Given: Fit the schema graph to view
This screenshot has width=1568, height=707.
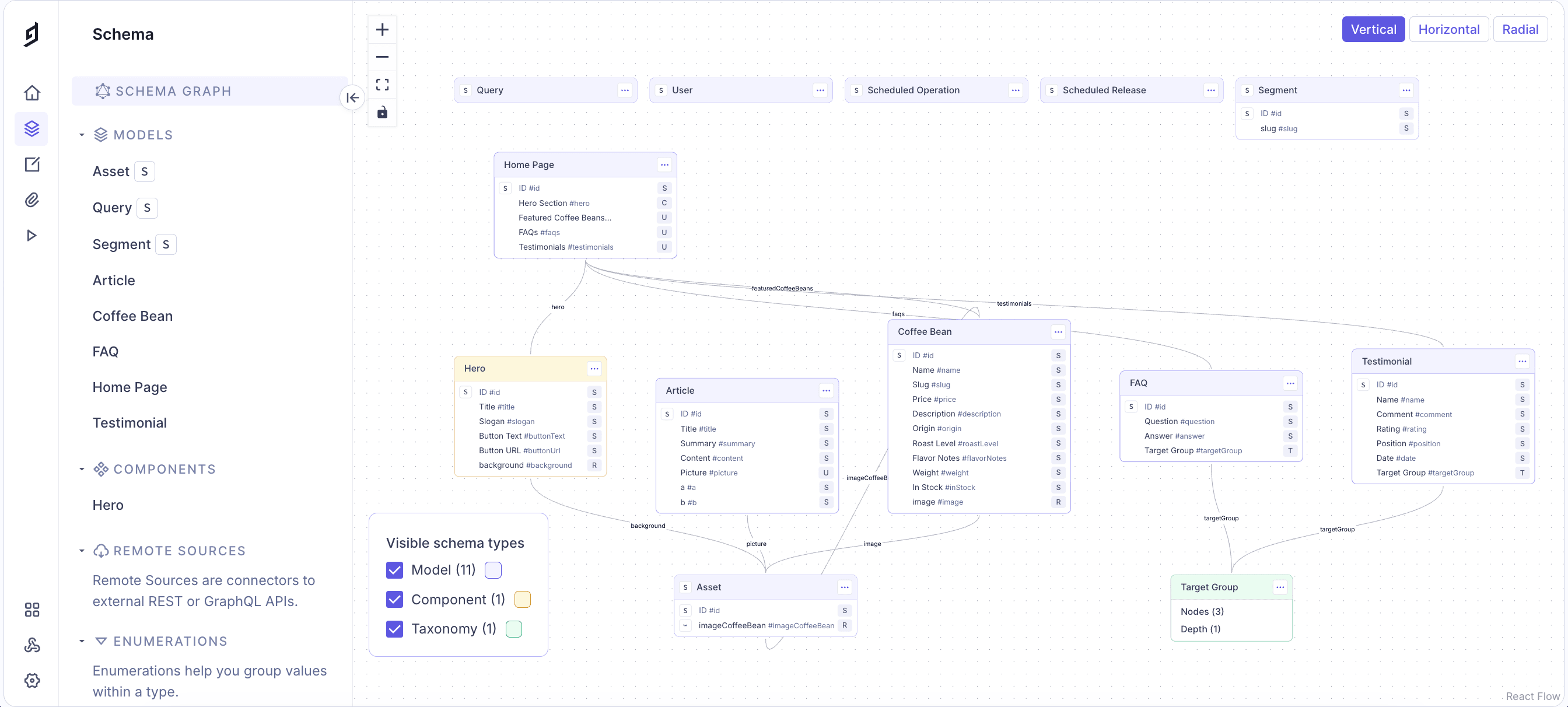Looking at the screenshot, I should 382,84.
